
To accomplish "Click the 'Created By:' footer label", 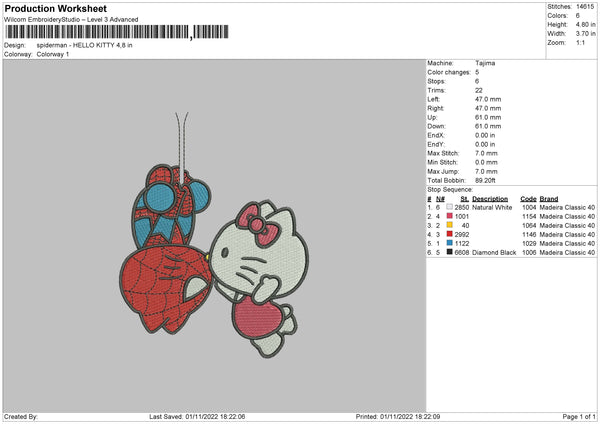I will (21, 416).
